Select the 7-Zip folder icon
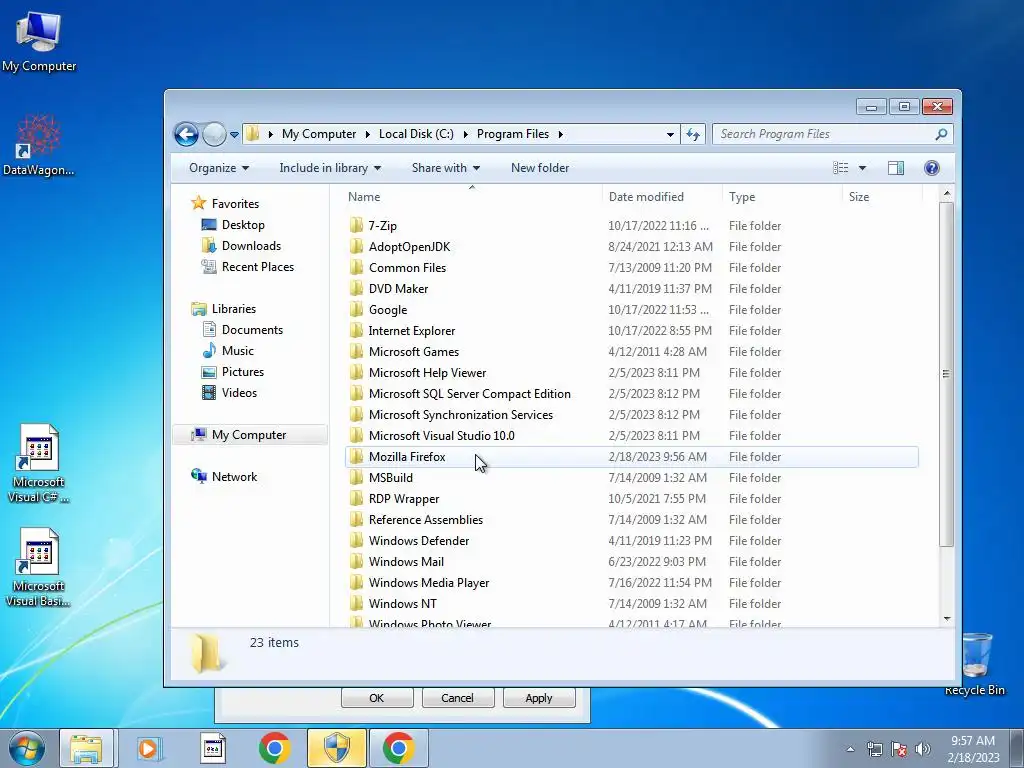The height and width of the screenshot is (768, 1024). pyautogui.click(x=356, y=225)
